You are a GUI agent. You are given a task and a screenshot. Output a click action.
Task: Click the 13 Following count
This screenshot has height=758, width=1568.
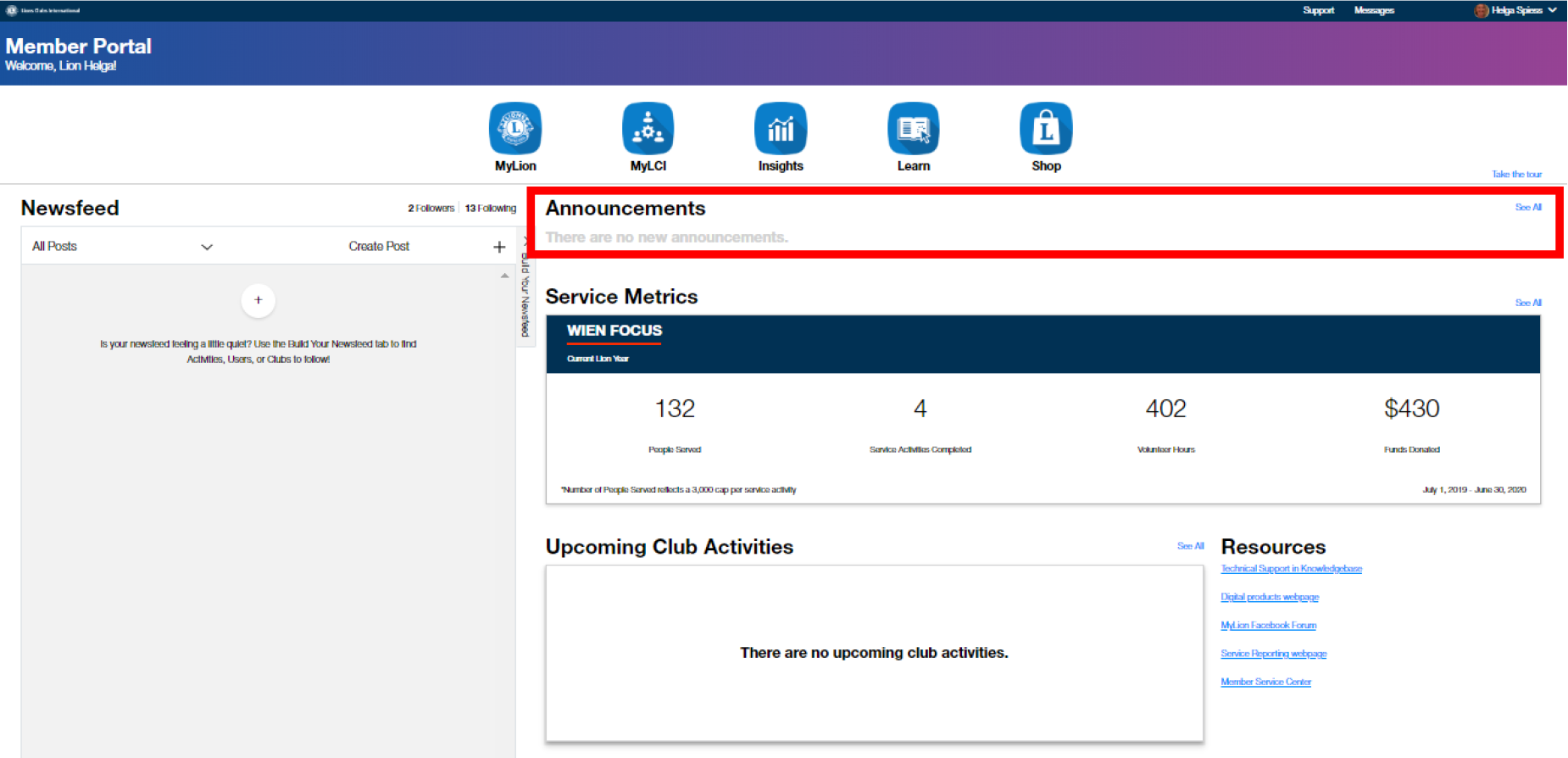point(490,208)
